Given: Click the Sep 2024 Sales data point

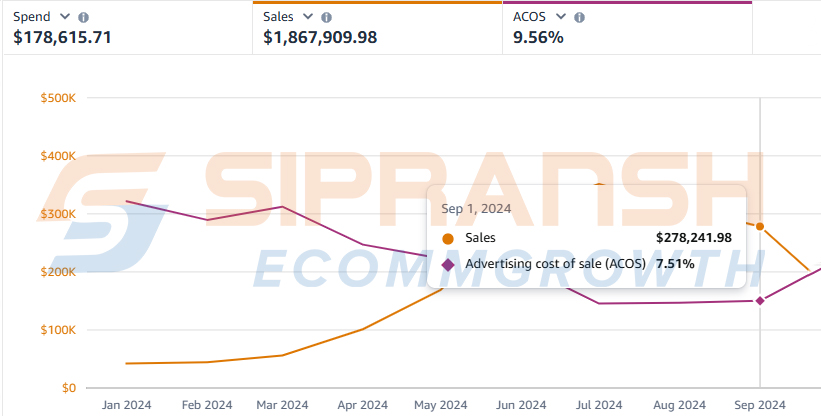Looking at the screenshot, I should click(760, 226).
